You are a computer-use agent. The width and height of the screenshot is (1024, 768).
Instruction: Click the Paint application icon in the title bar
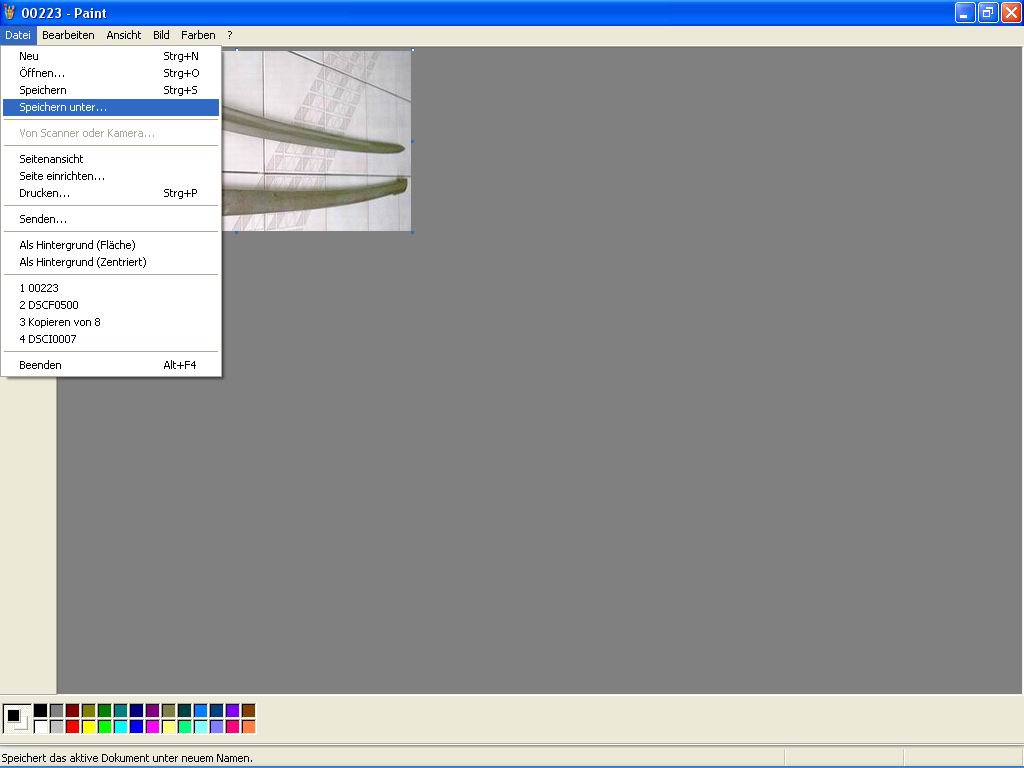pos(10,13)
